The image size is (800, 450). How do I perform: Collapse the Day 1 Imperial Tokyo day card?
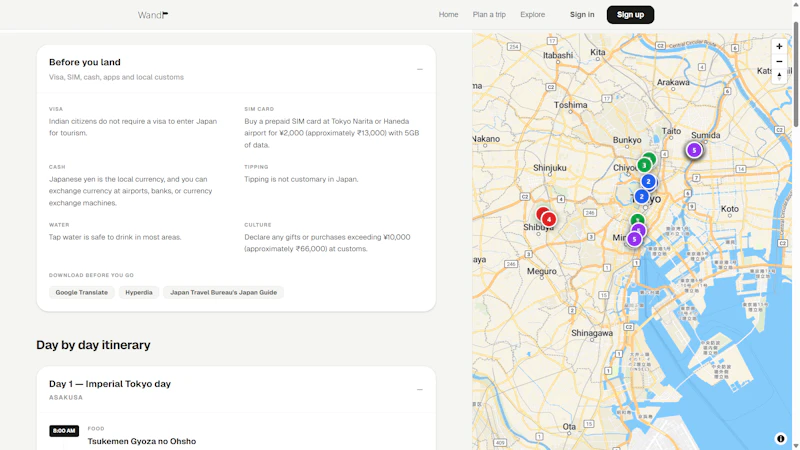coord(419,390)
